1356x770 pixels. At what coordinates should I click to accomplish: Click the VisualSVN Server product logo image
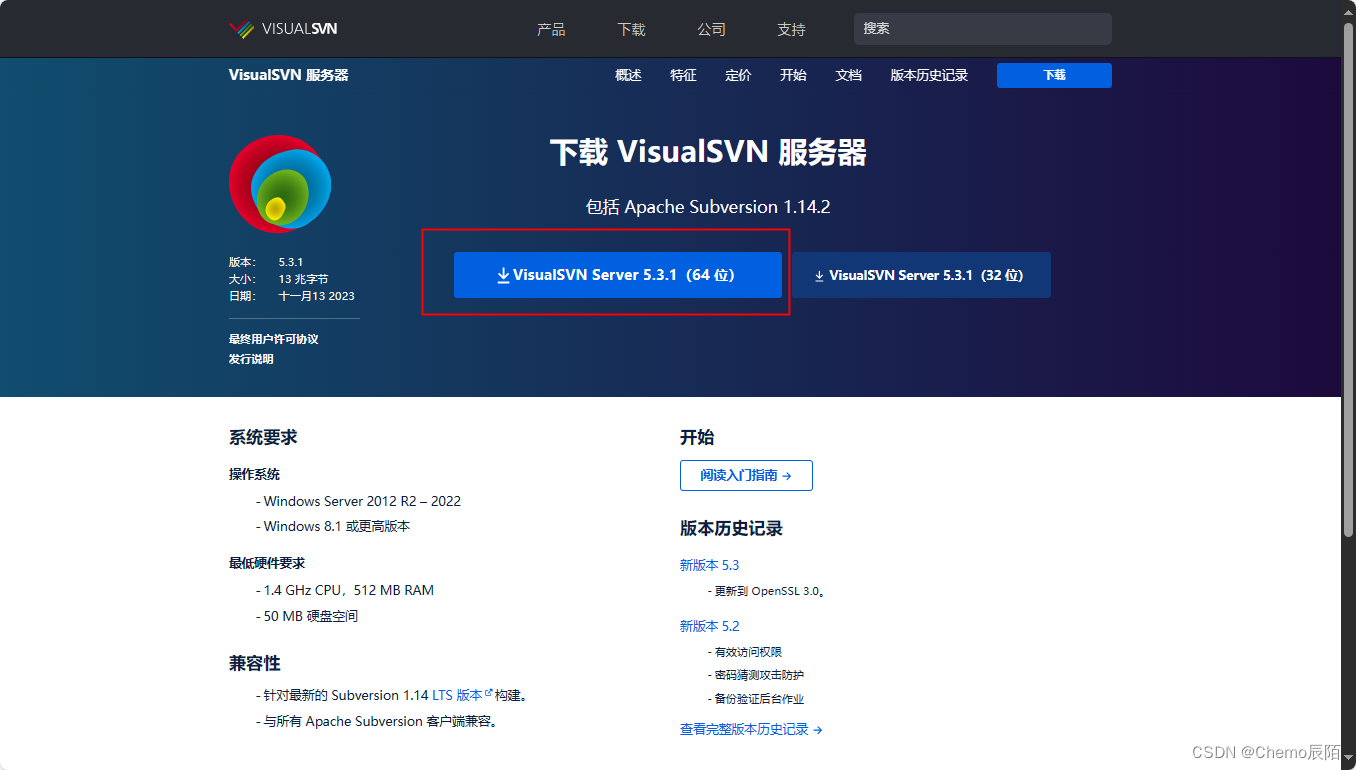280,184
